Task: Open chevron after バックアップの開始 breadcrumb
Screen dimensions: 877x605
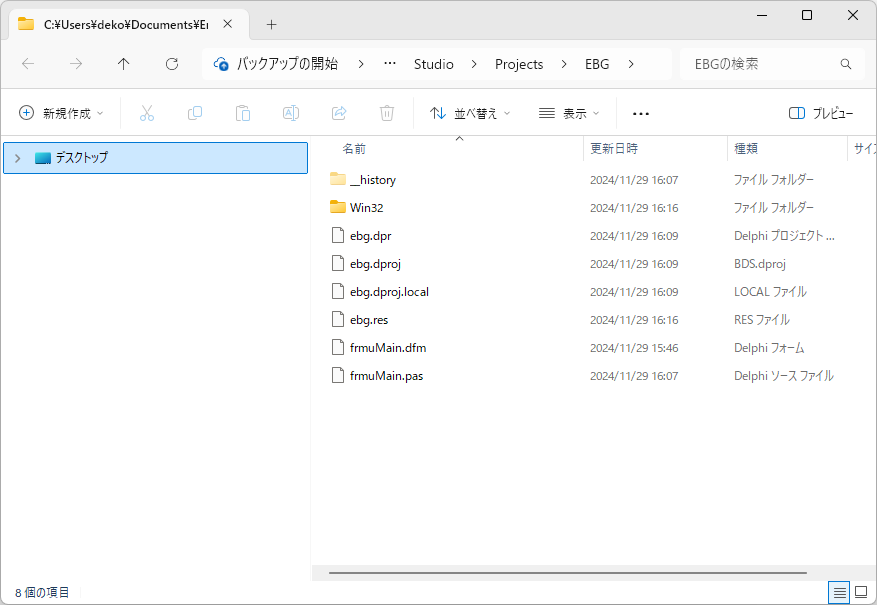Action: click(361, 64)
